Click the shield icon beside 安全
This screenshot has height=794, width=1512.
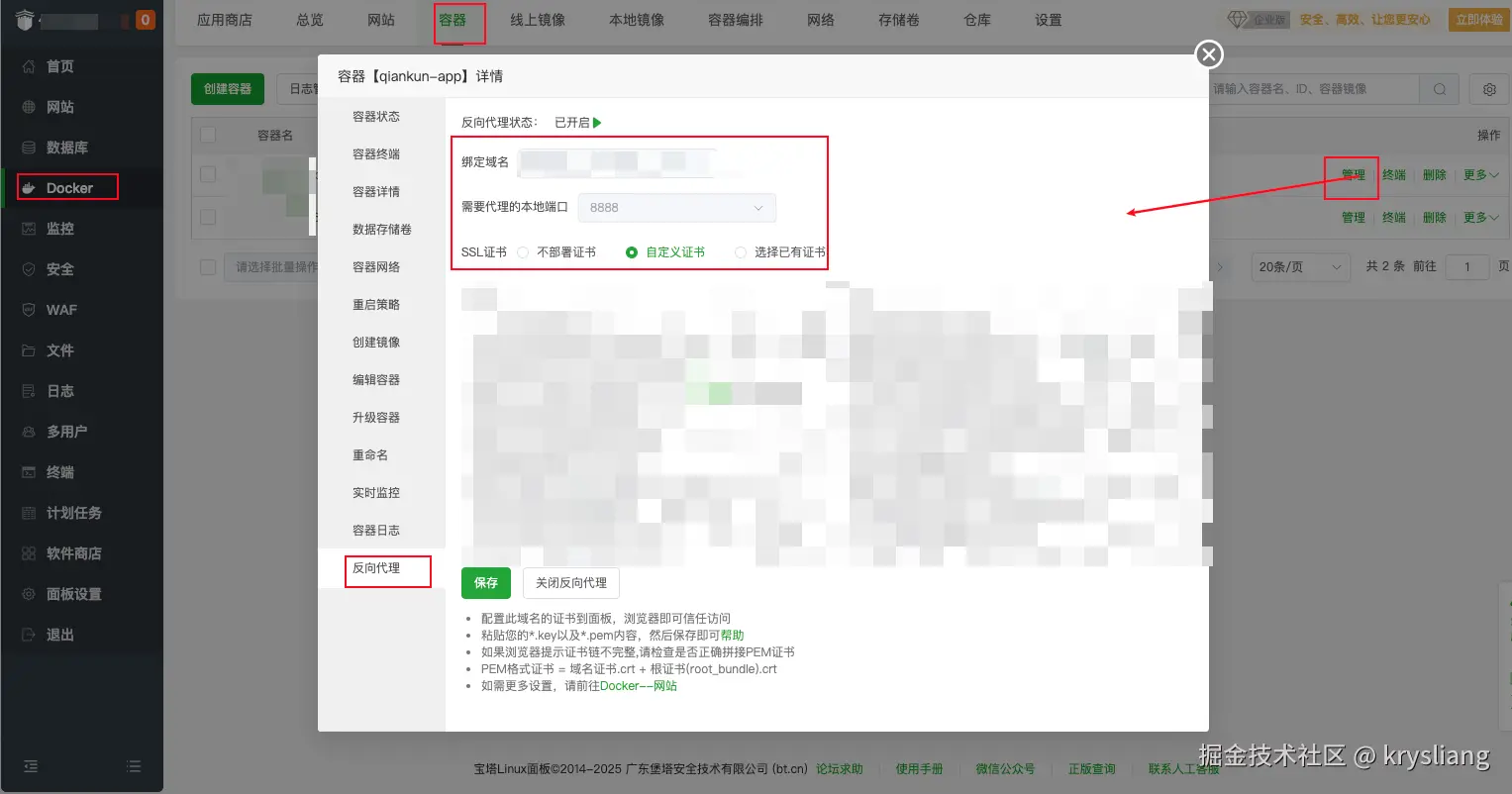tap(29, 269)
